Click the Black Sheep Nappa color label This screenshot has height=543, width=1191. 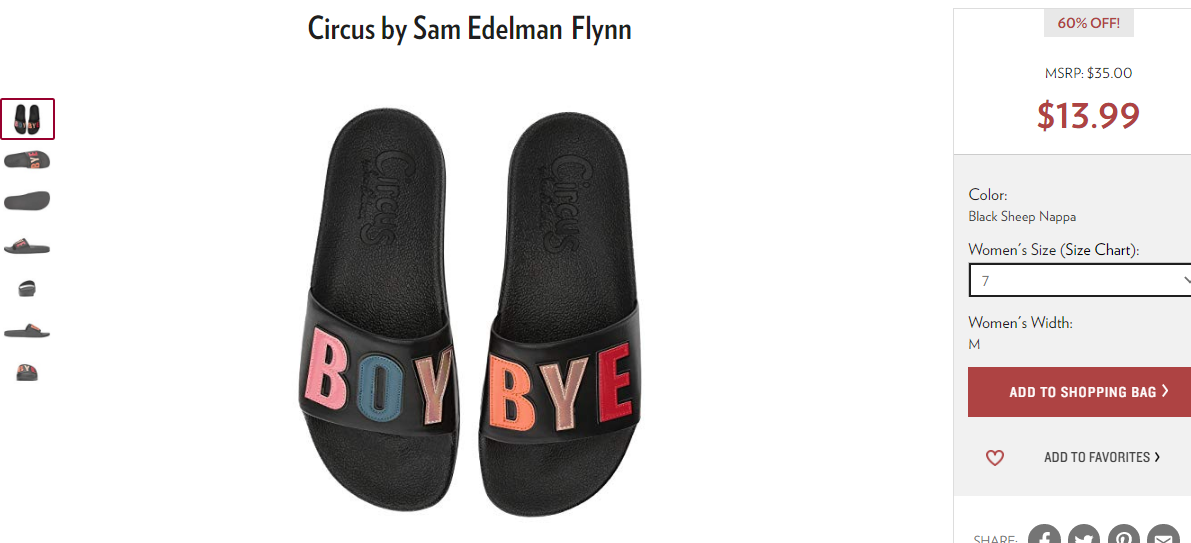pos(1022,216)
